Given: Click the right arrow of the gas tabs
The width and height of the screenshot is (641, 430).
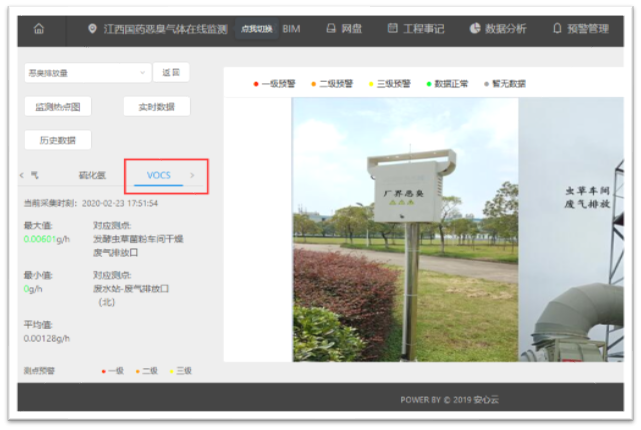Looking at the screenshot, I should [192, 175].
